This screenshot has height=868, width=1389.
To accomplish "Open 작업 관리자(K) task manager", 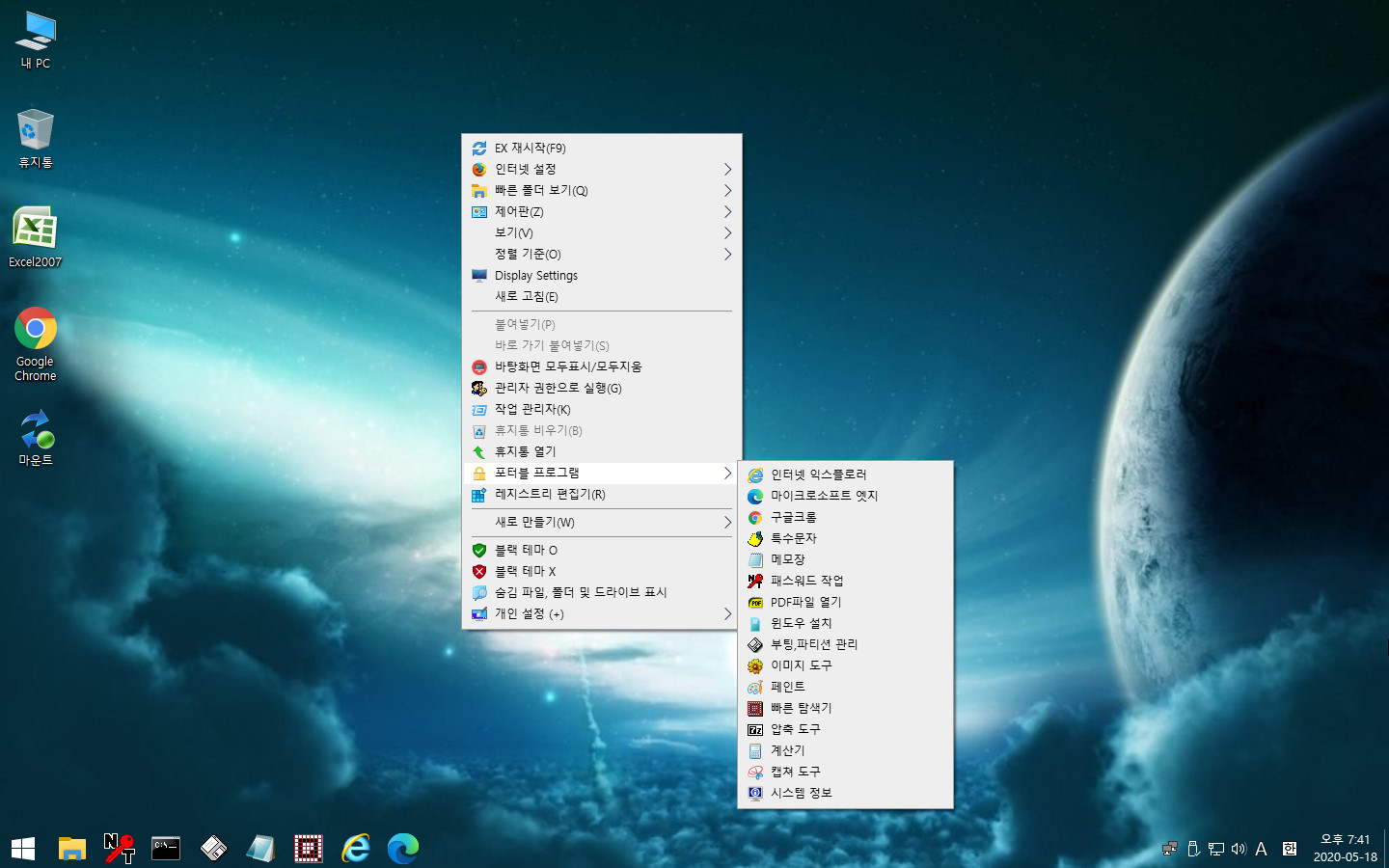I will 602,409.
